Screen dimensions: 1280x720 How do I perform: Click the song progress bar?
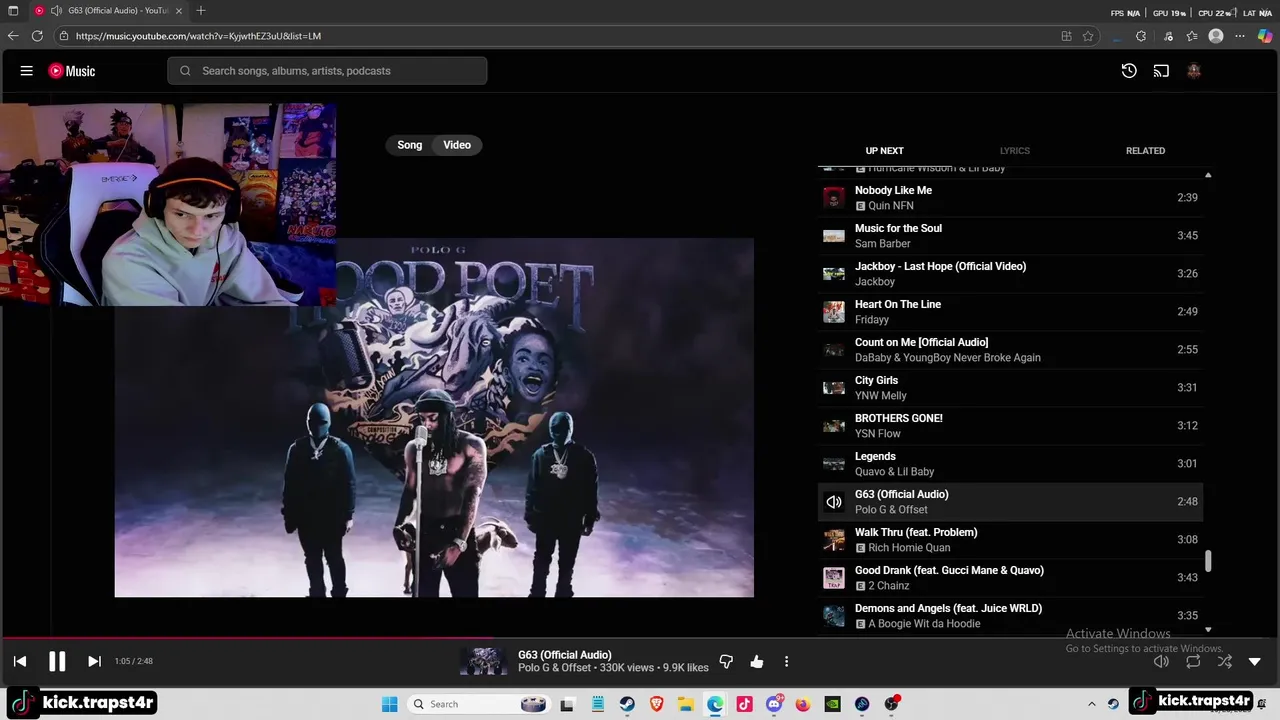(x=640, y=637)
